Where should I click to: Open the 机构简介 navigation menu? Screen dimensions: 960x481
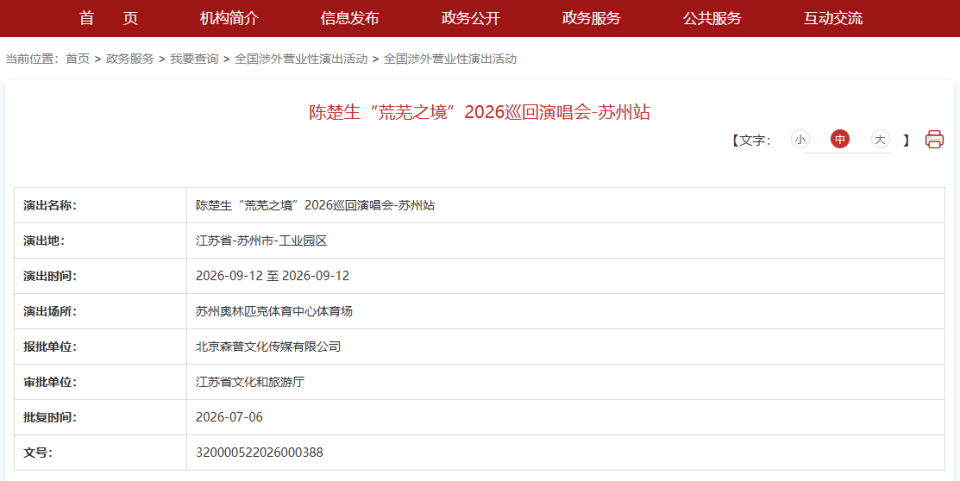click(229, 18)
